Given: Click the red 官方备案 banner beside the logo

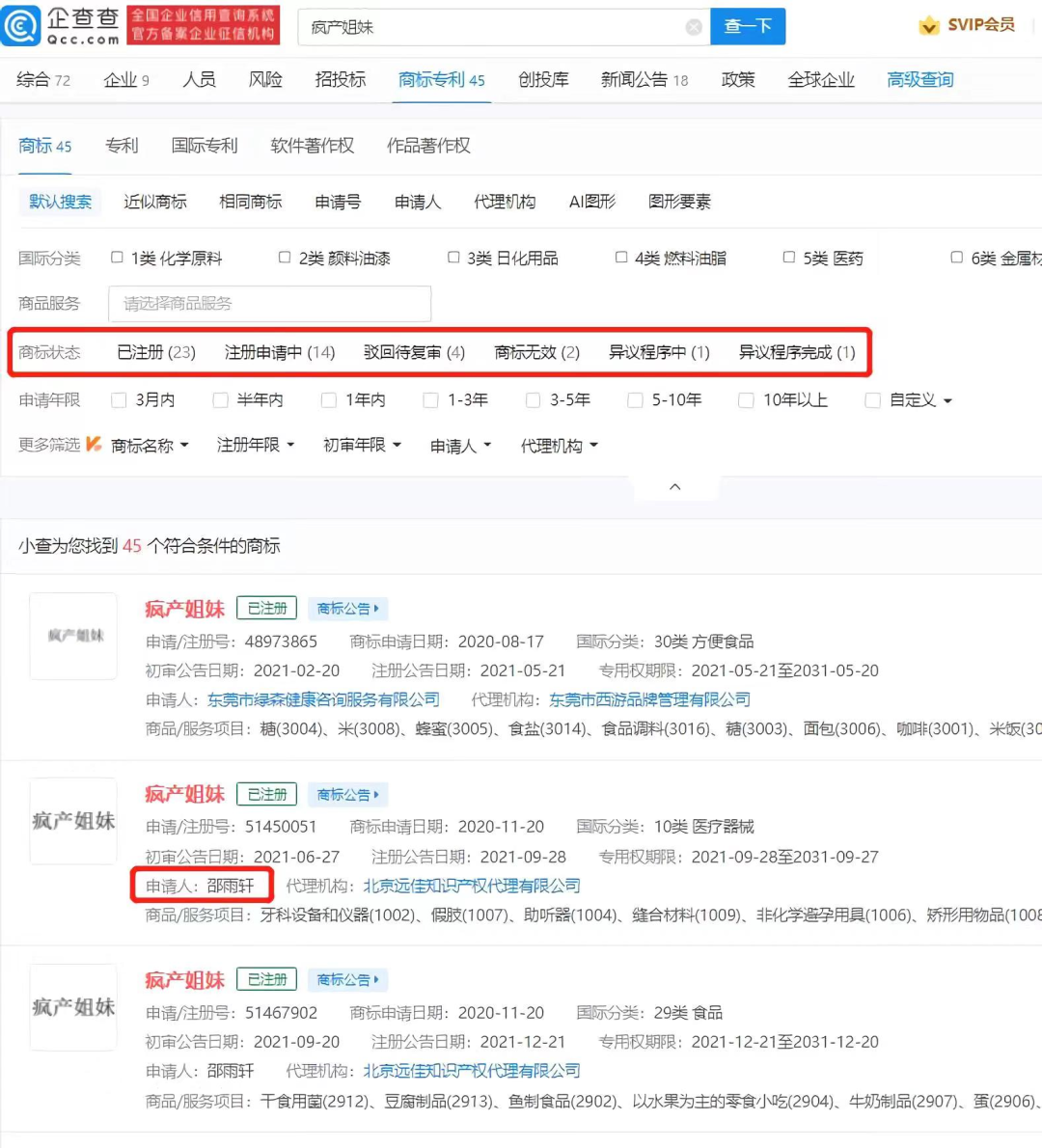Looking at the screenshot, I should tap(203, 26).
